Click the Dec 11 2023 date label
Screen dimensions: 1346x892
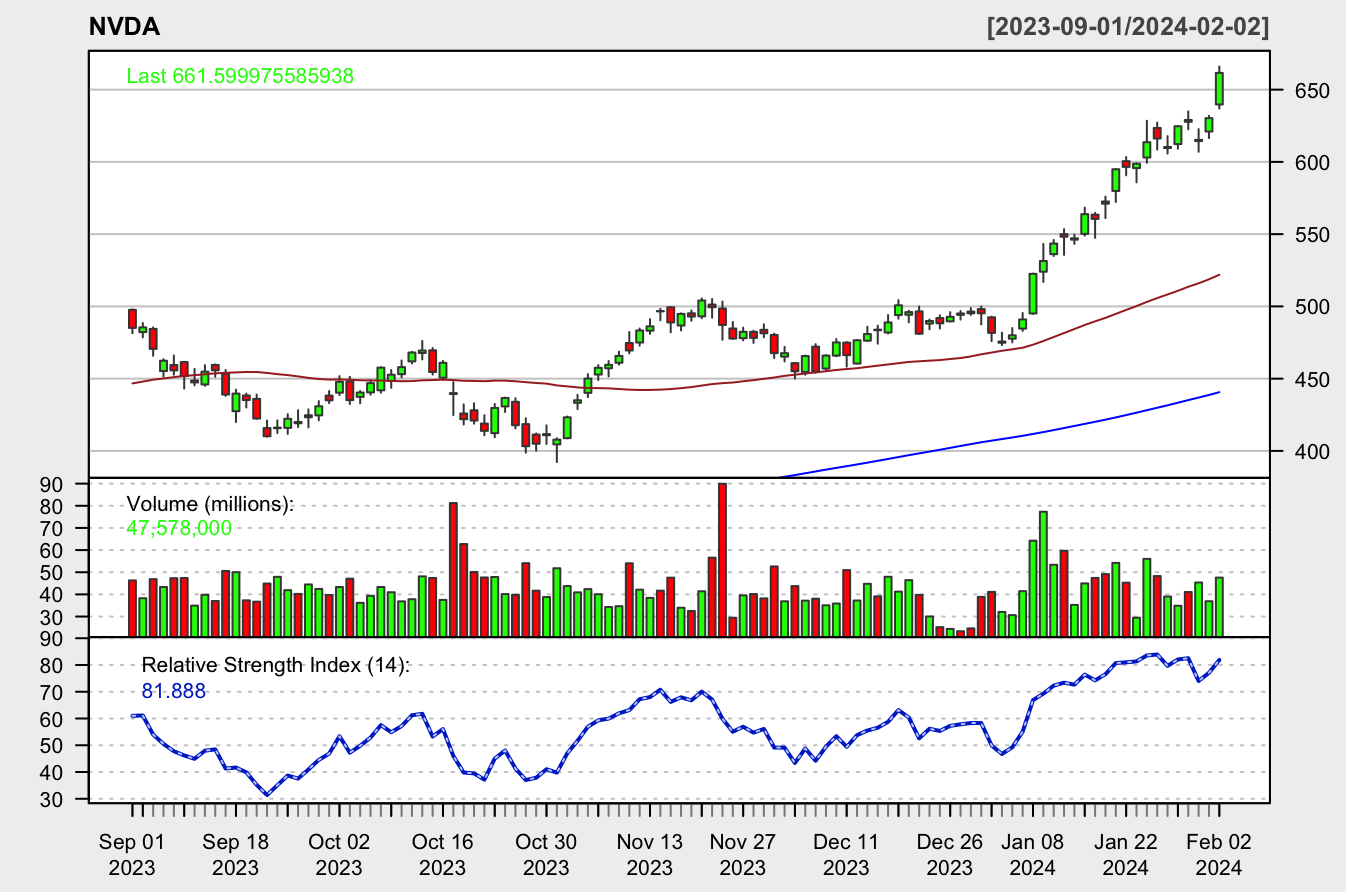(x=847, y=853)
